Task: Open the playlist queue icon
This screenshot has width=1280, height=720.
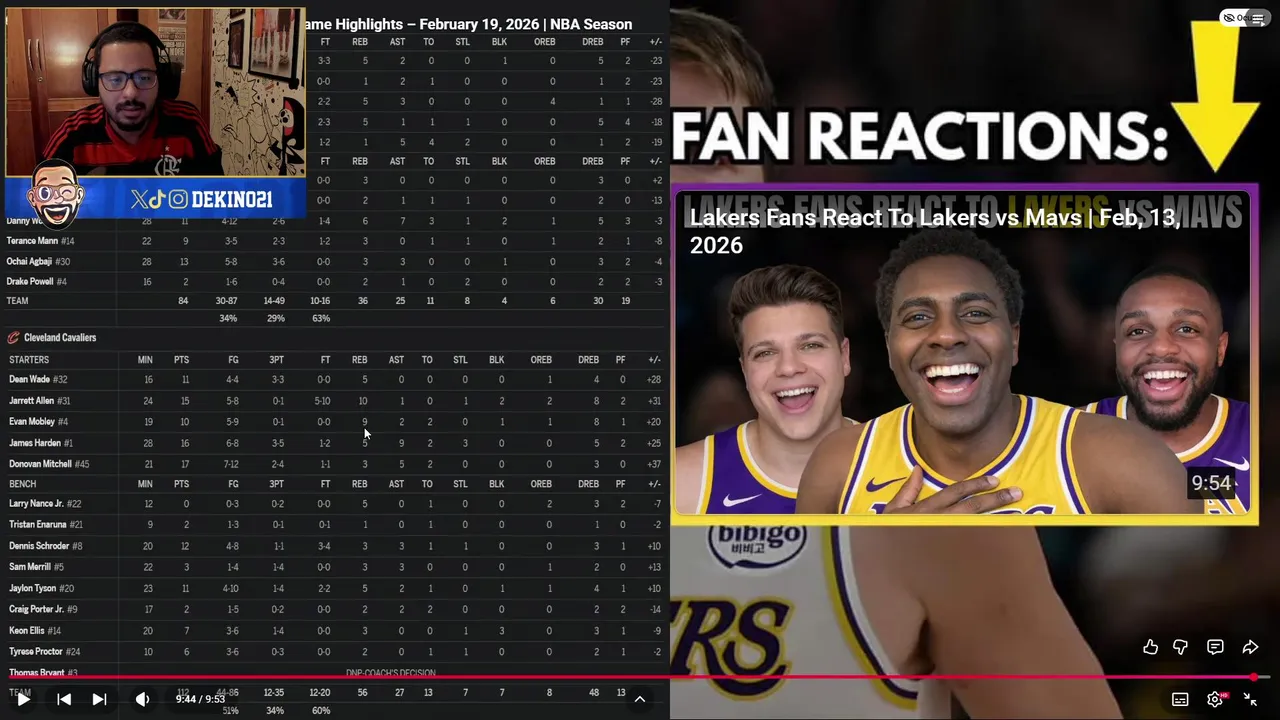Action: click(x=1258, y=18)
